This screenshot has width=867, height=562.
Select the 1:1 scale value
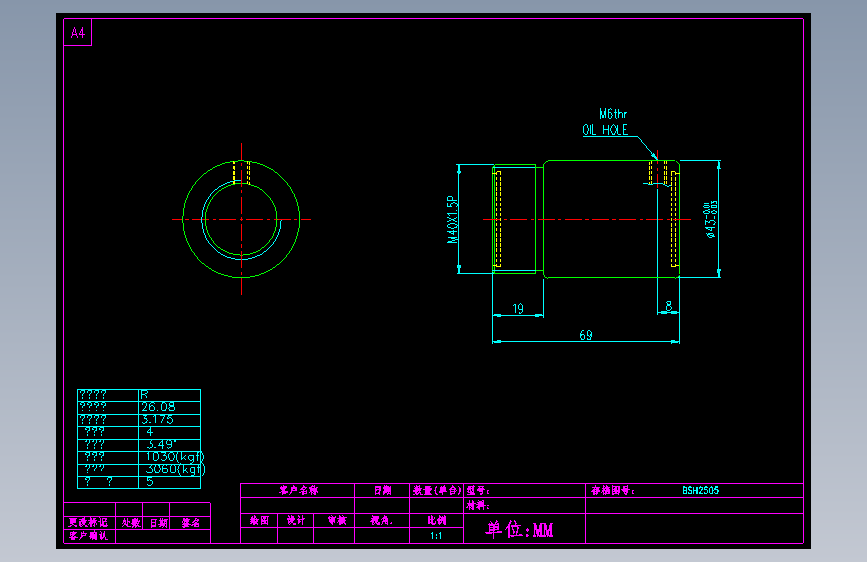[x=436, y=536]
